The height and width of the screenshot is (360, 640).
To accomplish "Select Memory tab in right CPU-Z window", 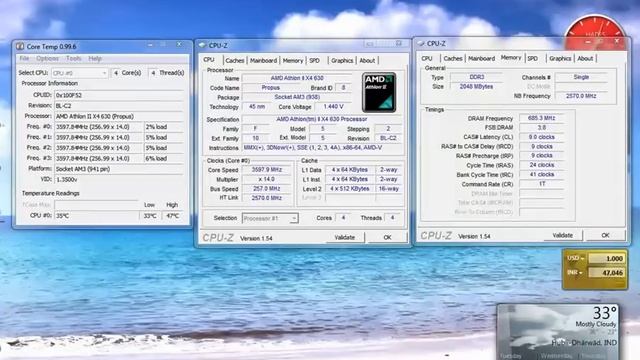I will click(511, 58).
